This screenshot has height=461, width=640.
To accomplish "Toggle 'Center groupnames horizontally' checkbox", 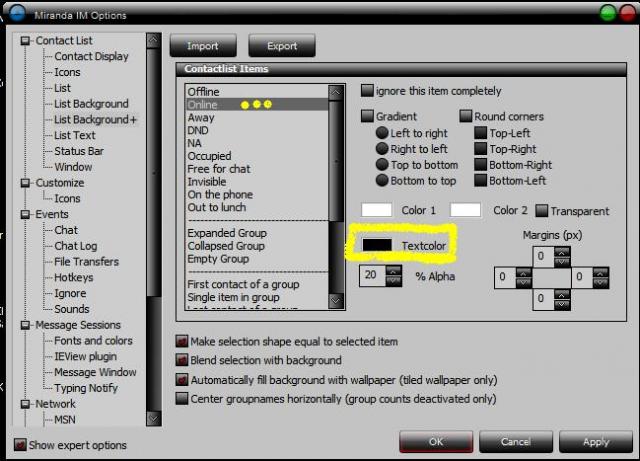I will [x=182, y=398].
